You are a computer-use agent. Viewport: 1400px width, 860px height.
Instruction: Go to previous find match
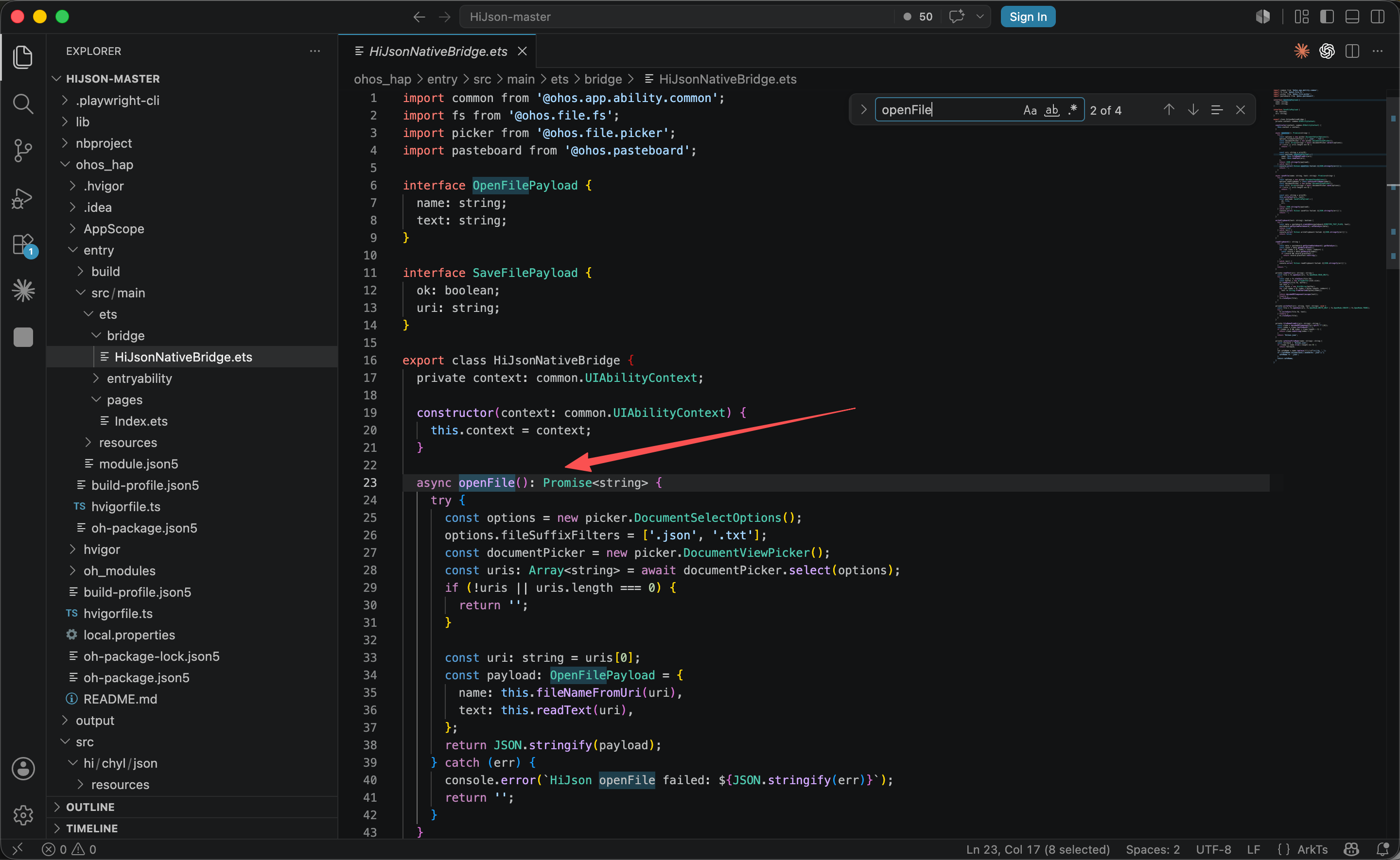pyautogui.click(x=1169, y=110)
